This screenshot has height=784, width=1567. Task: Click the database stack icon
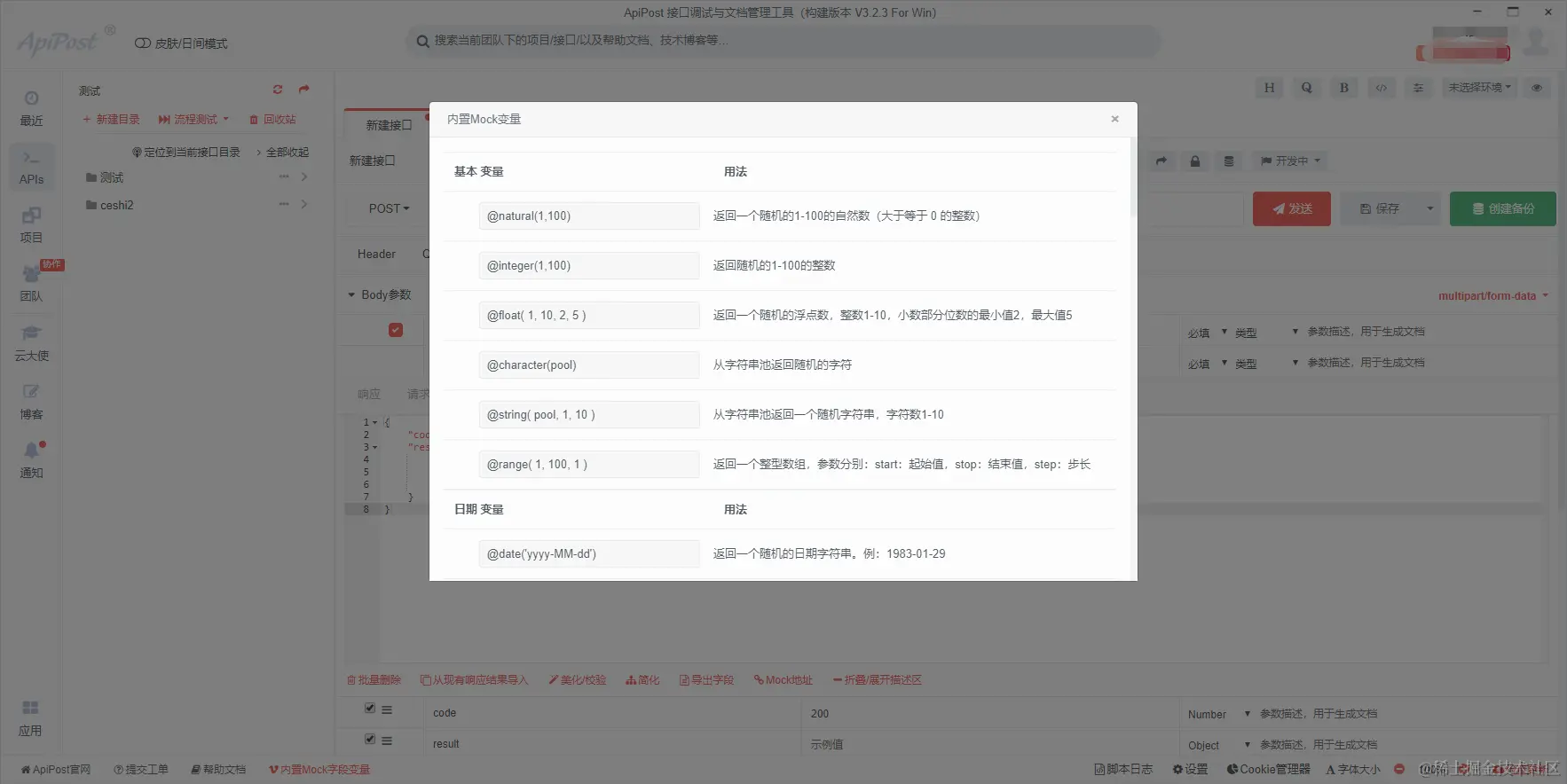(1229, 161)
